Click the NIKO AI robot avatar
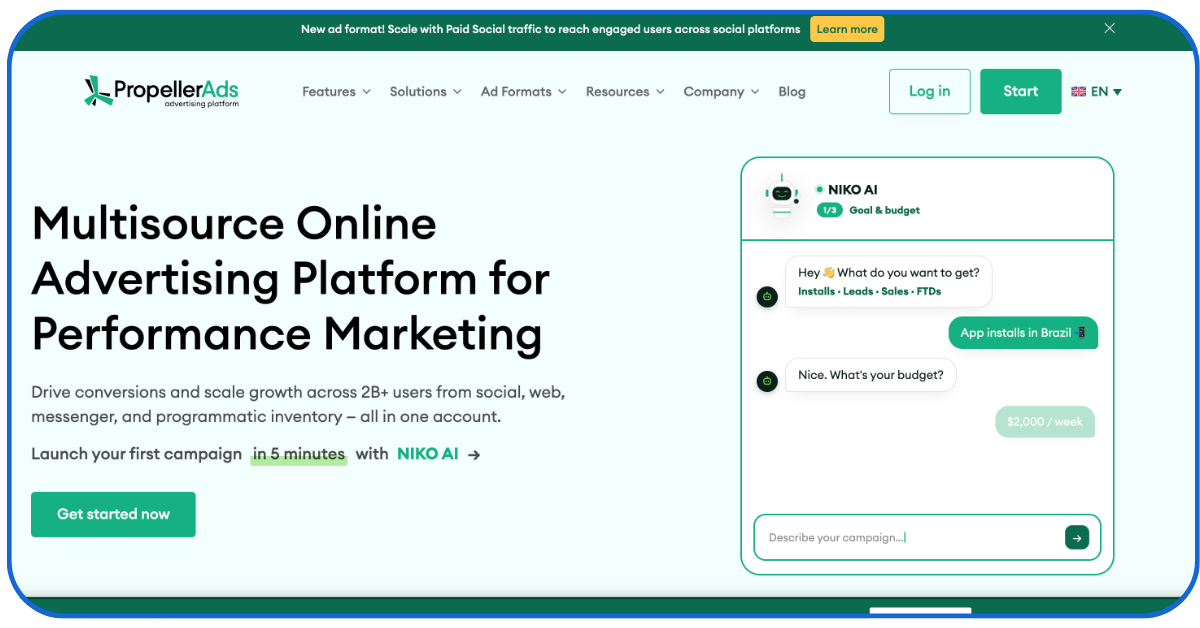The width and height of the screenshot is (1200, 628). (782, 195)
